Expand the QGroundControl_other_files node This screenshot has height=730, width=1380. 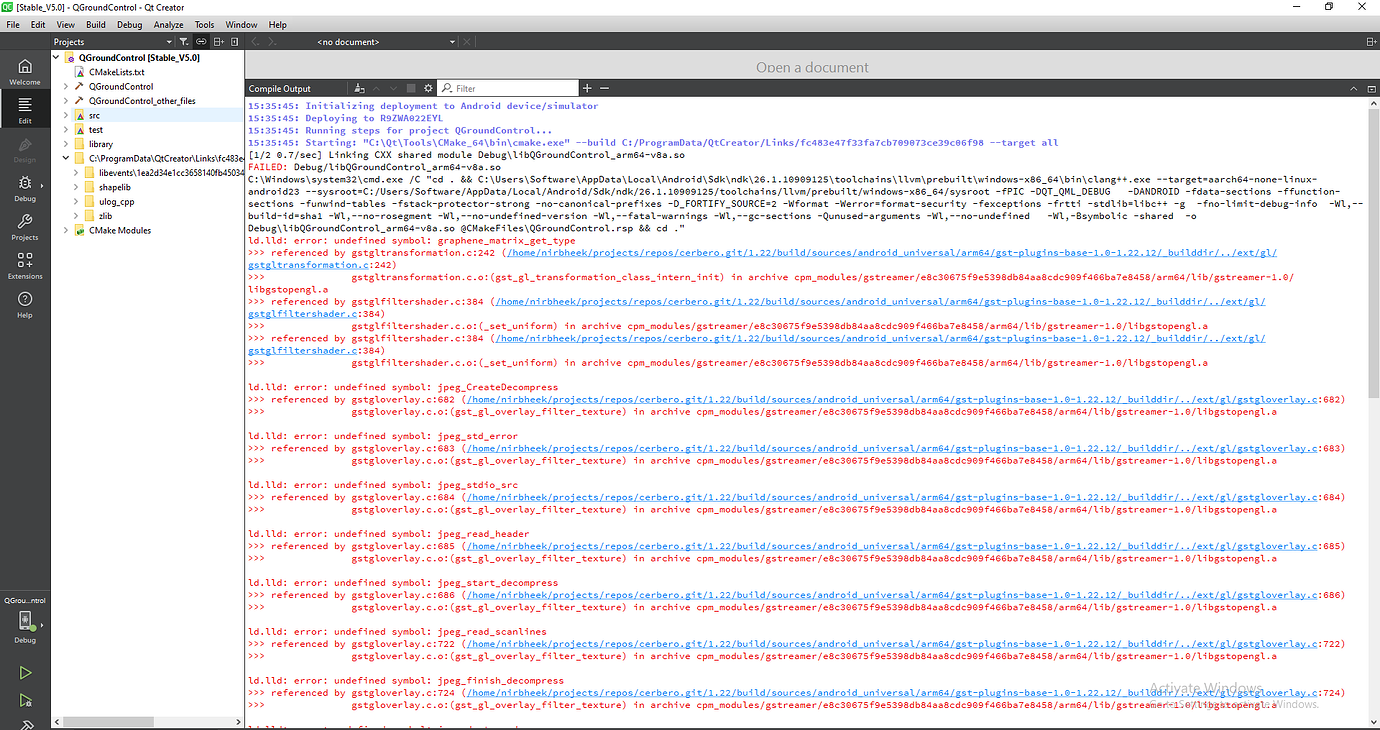coord(66,101)
